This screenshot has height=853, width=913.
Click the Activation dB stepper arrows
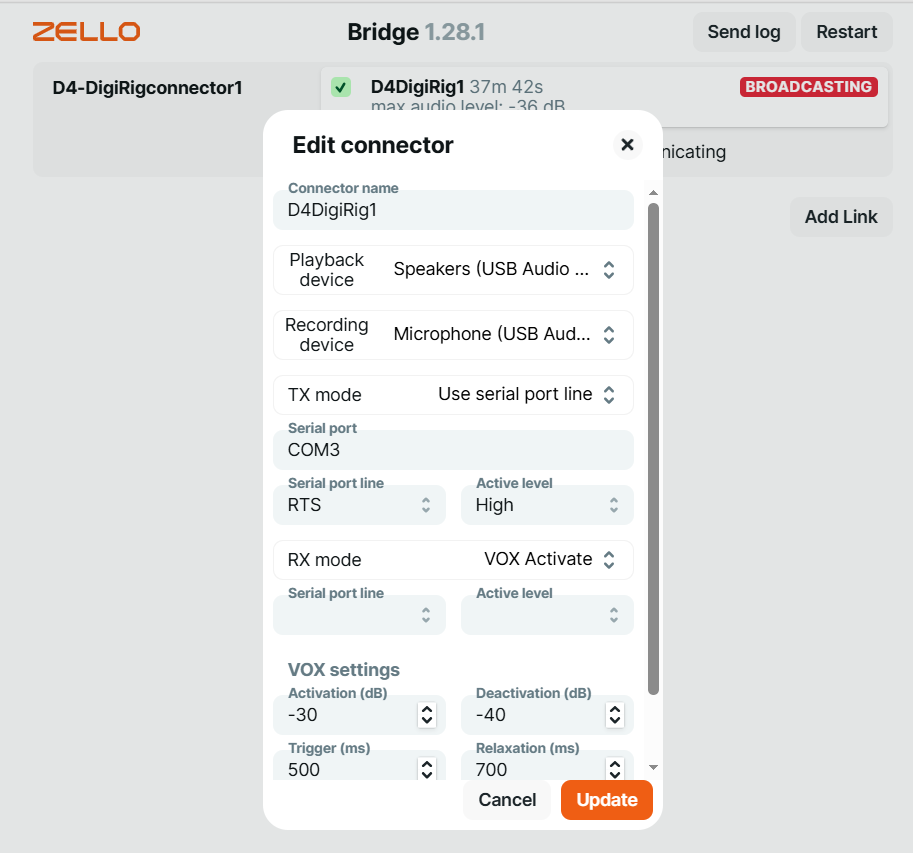427,715
